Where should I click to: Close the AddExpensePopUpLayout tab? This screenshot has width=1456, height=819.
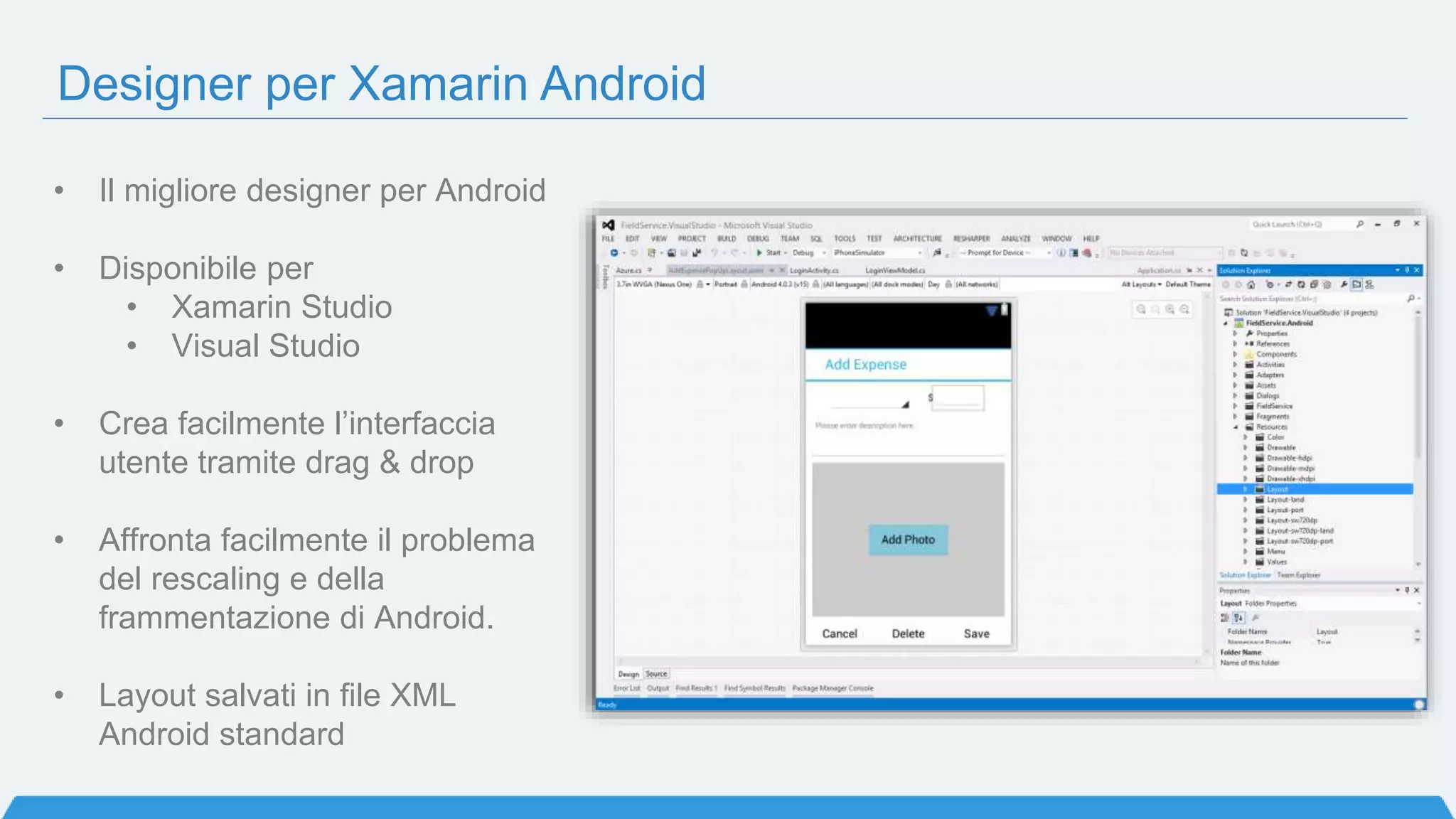[781, 270]
